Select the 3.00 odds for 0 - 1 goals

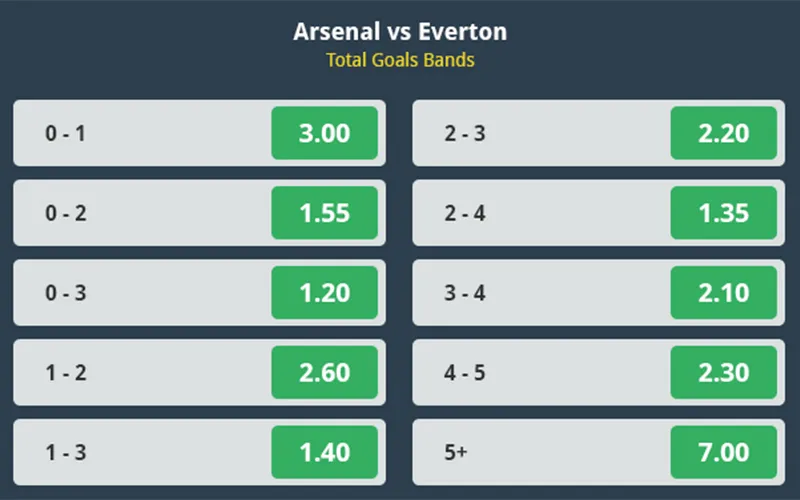click(324, 133)
